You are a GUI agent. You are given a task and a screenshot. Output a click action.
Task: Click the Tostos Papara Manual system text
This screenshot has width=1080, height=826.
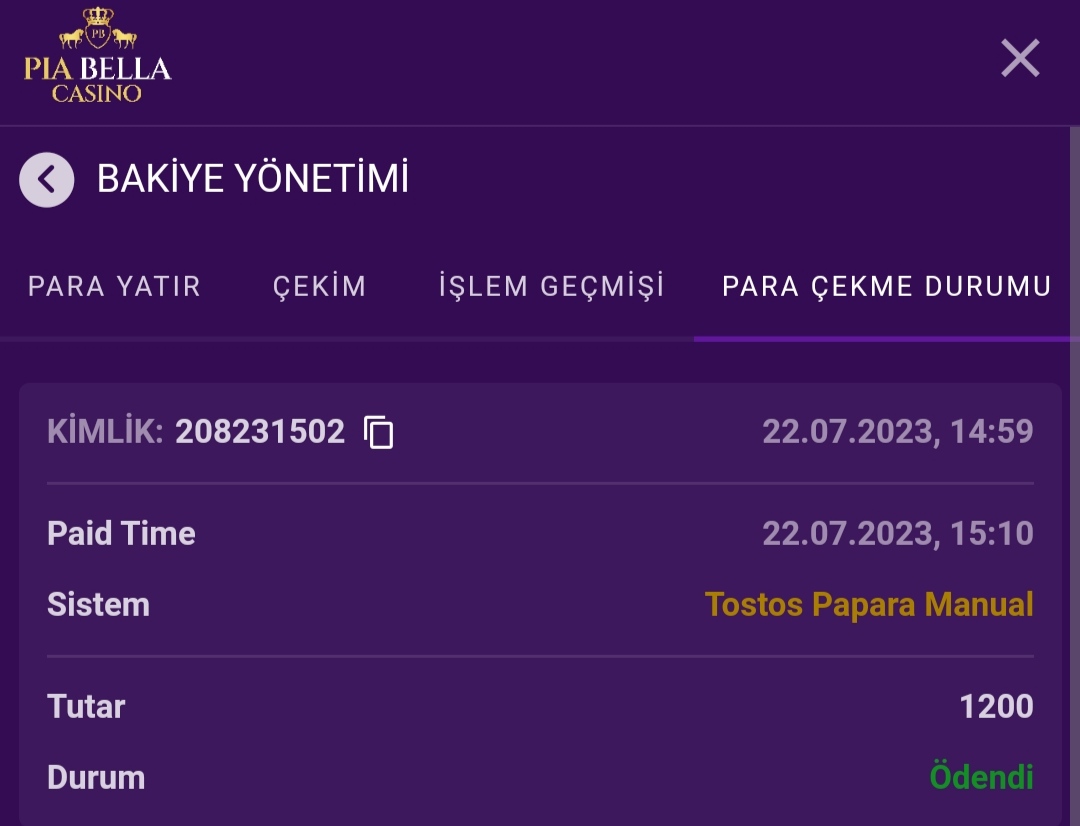pyautogui.click(x=868, y=605)
